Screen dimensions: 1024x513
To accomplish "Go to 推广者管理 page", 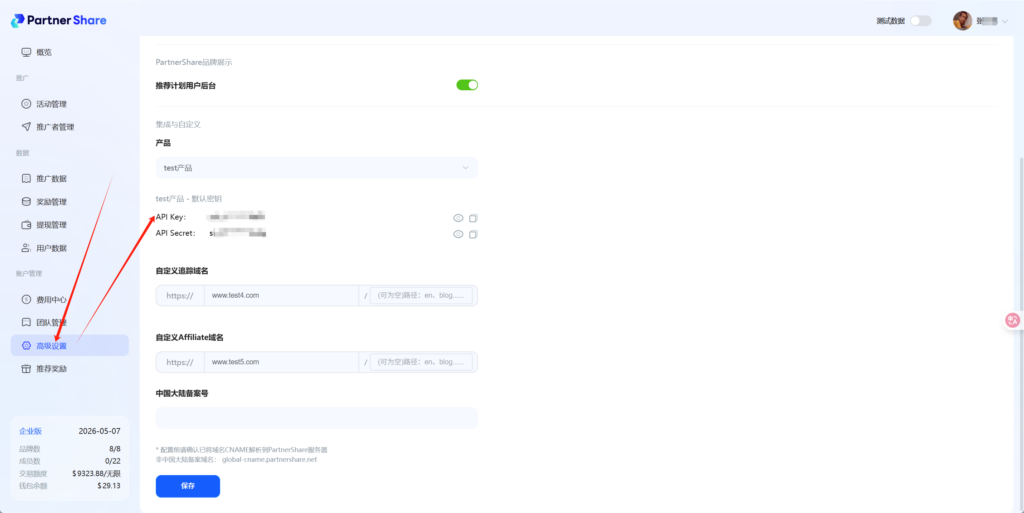I will tap(54, 127).
